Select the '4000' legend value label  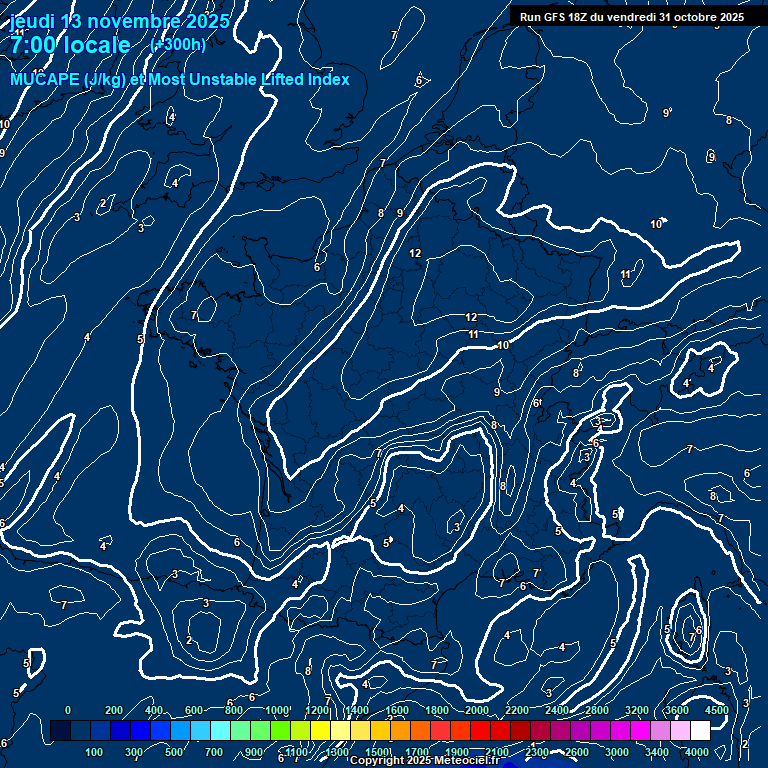point(696,752)
